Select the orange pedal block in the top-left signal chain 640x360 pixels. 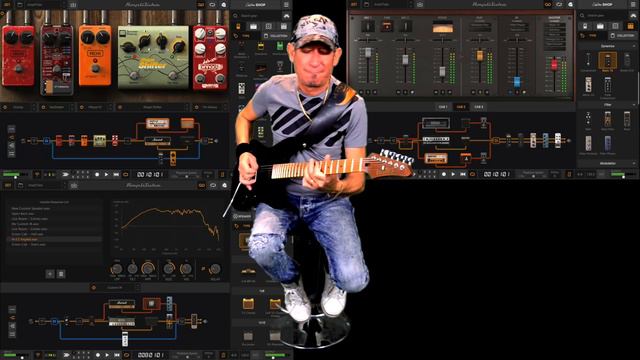[84, 140]
